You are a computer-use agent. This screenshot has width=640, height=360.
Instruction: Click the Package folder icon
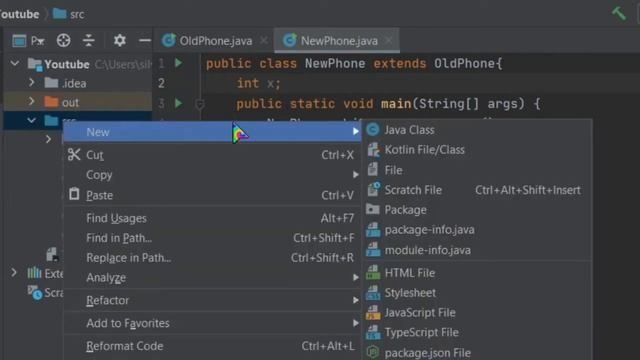pyautogui.click(x=373, y=209)
